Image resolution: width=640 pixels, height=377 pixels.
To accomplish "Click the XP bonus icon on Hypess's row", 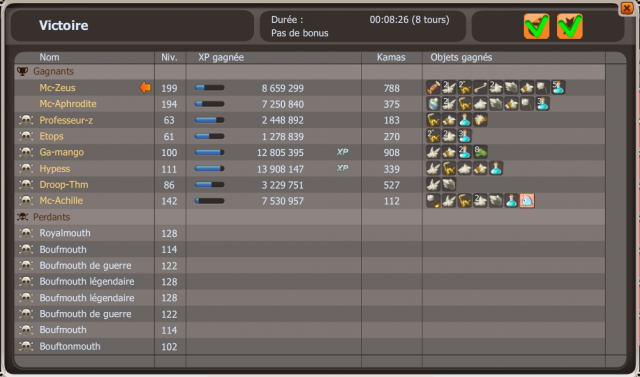I will 342,168.
